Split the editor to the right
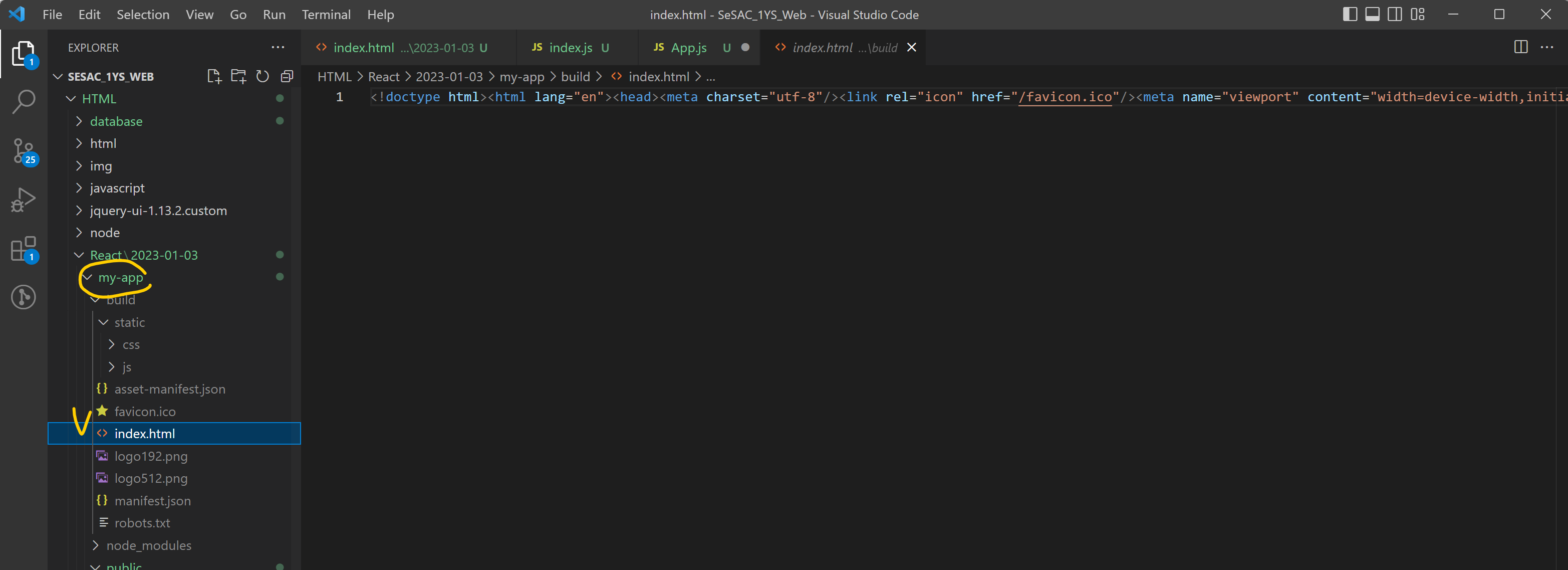Image resolution: width=1568 pixels, height=570 pixels. [1520, 48]
